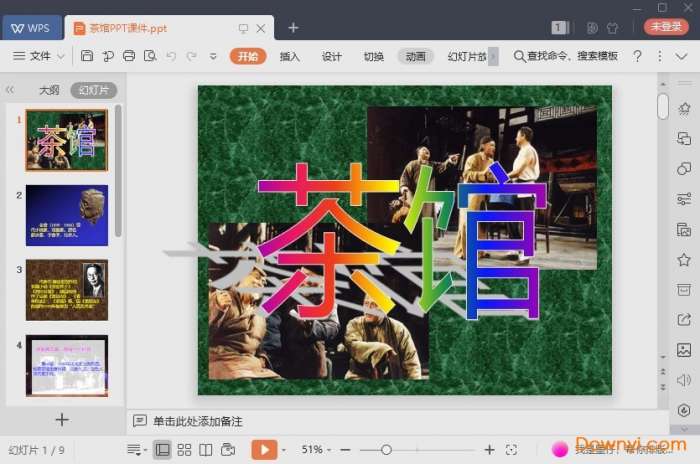Collapse the slide panel with double chevron
Image resolution: width=700 pixels, height=464 pixels.
pos(10,90)
